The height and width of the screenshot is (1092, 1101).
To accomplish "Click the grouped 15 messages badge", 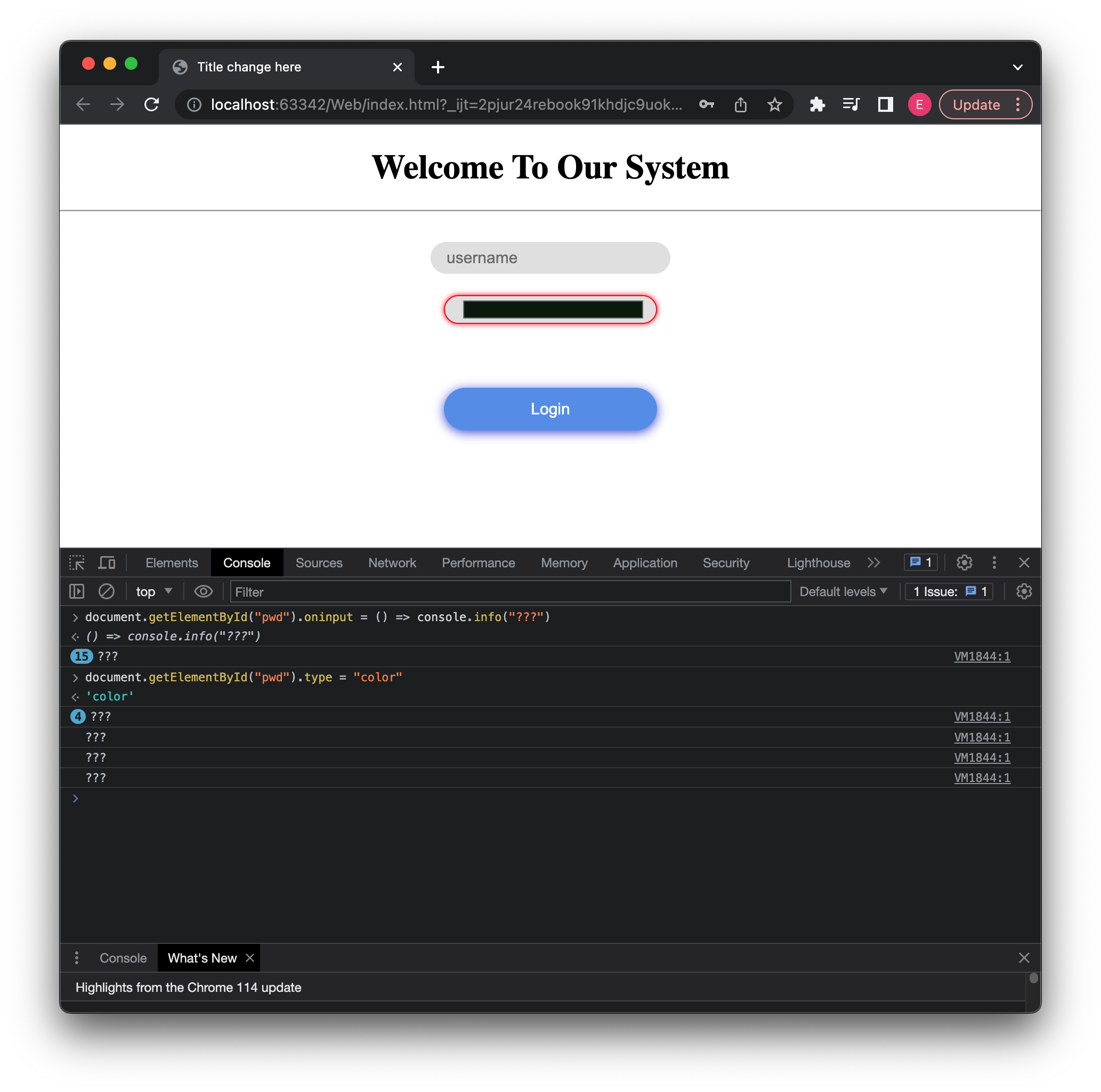I will pos(82,656).
